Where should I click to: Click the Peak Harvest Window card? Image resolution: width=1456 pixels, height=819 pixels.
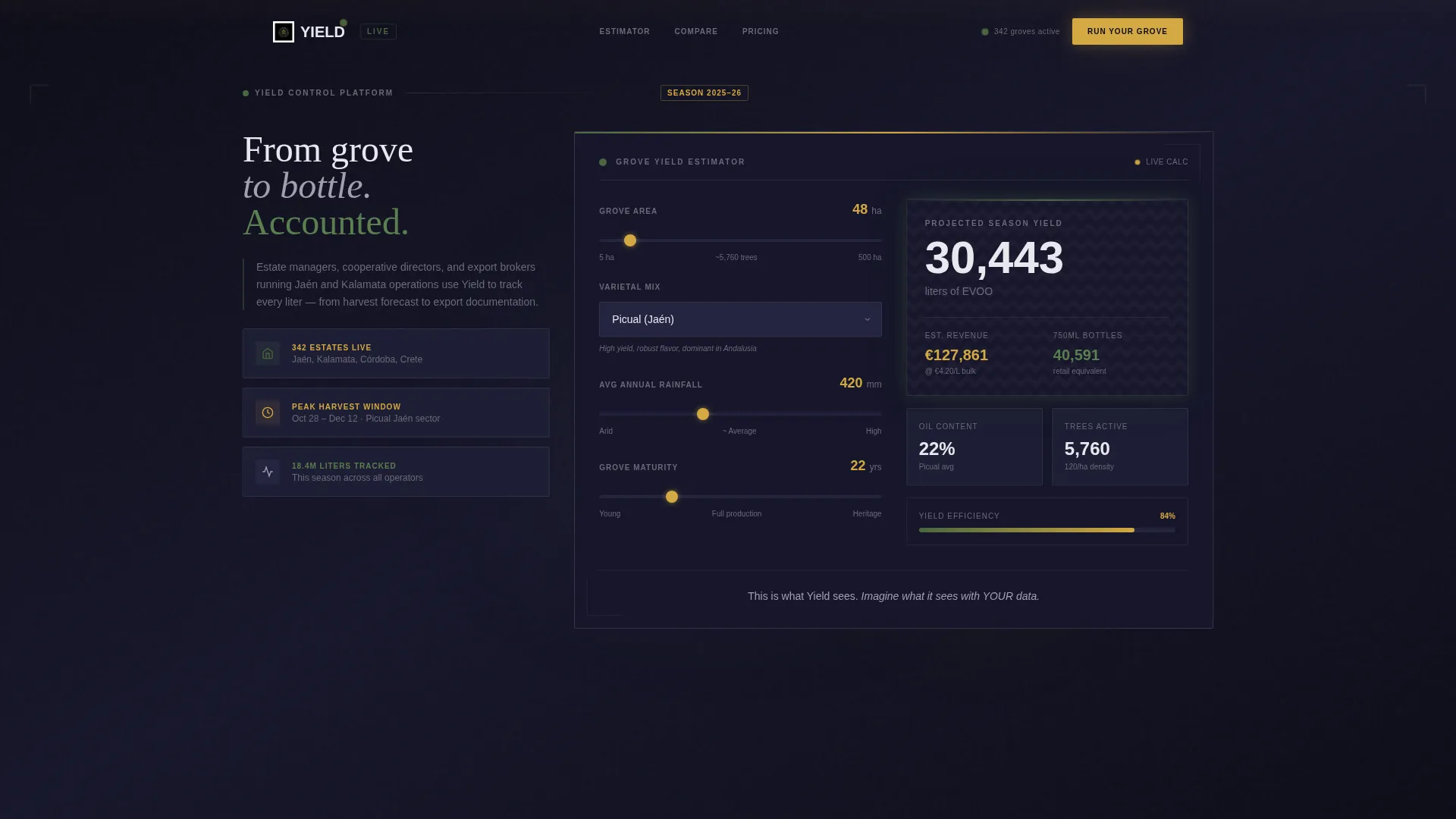[x=396, y=413]
